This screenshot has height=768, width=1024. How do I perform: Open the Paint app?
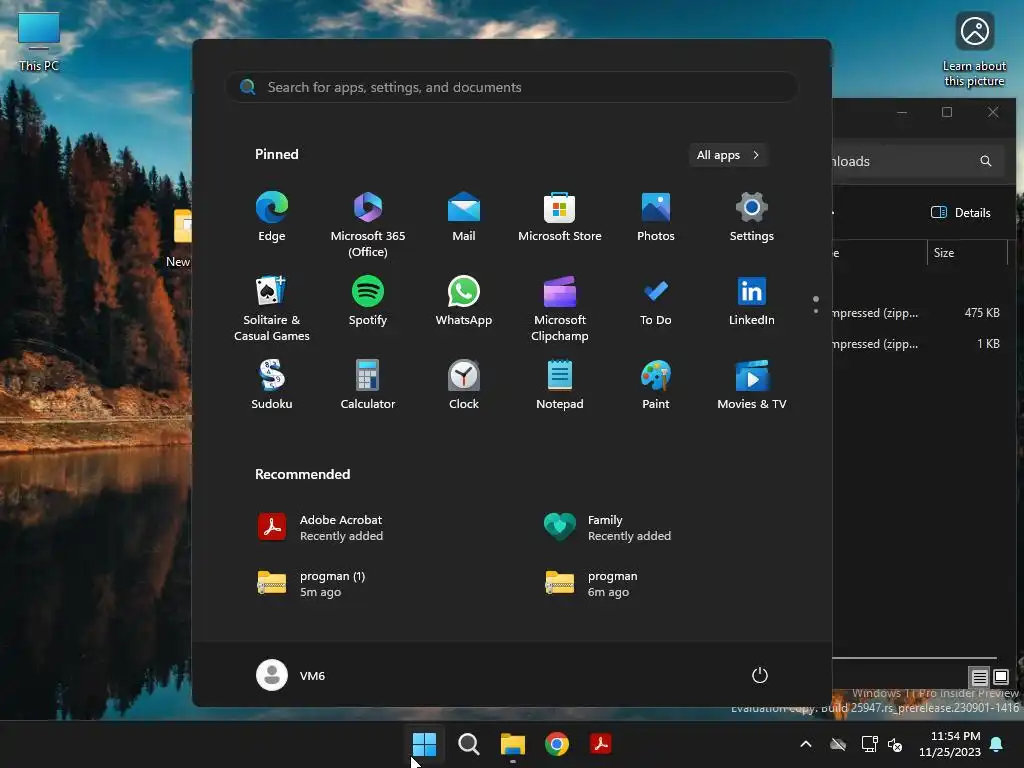click(x=656, y=385)
